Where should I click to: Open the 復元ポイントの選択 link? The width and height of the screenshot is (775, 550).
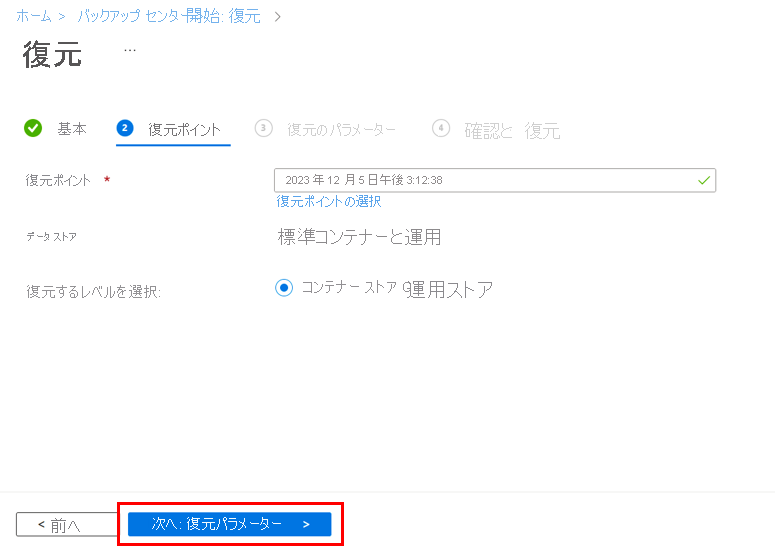click(329, 201)
